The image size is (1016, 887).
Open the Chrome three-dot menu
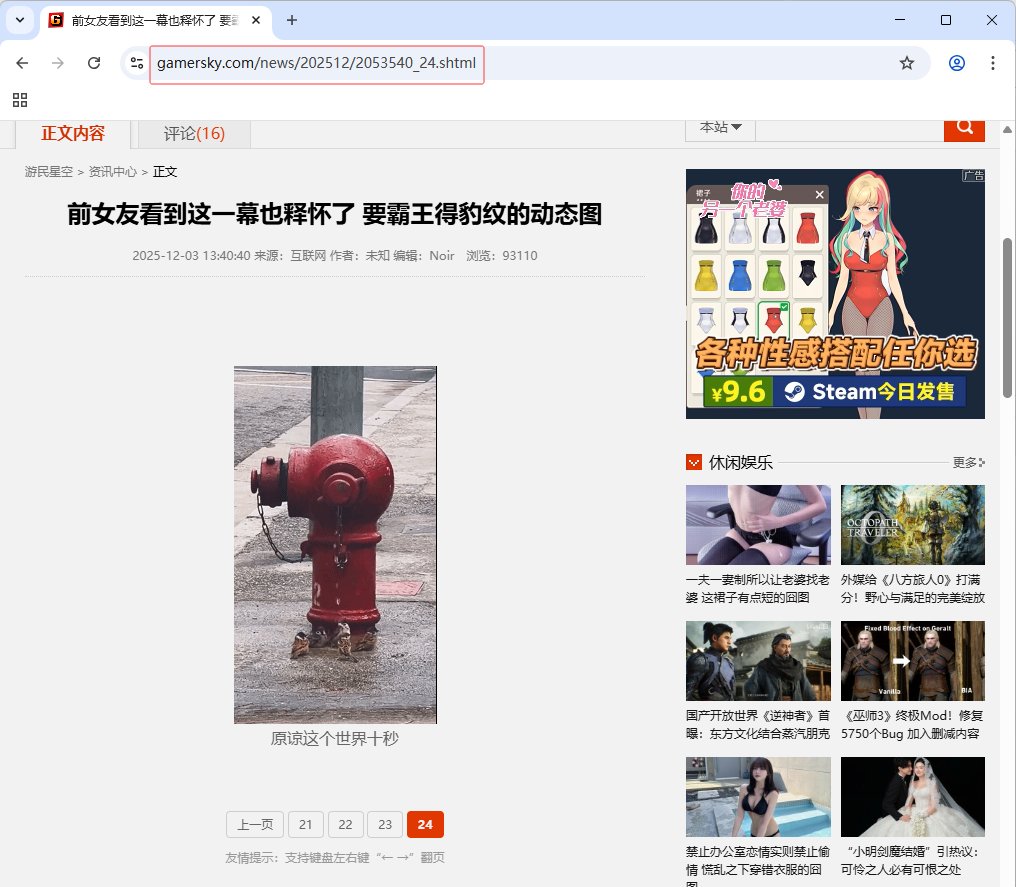coord(993,62)
